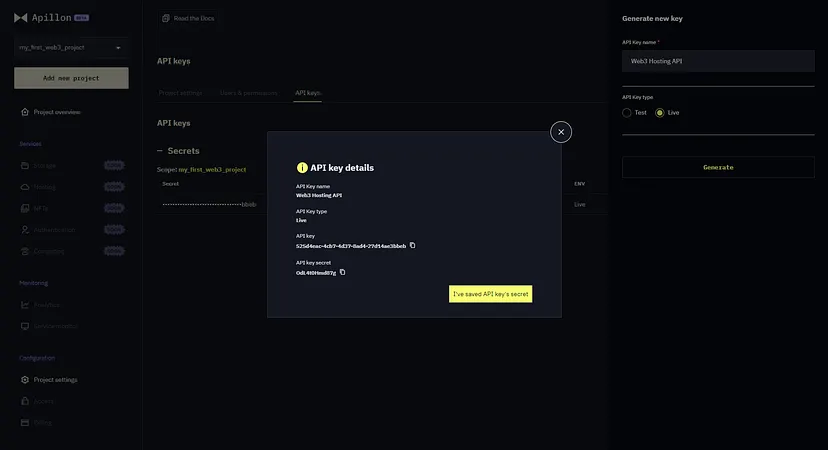Collapse the Secrets section
The image size is (828, 450).
(160, 151)
